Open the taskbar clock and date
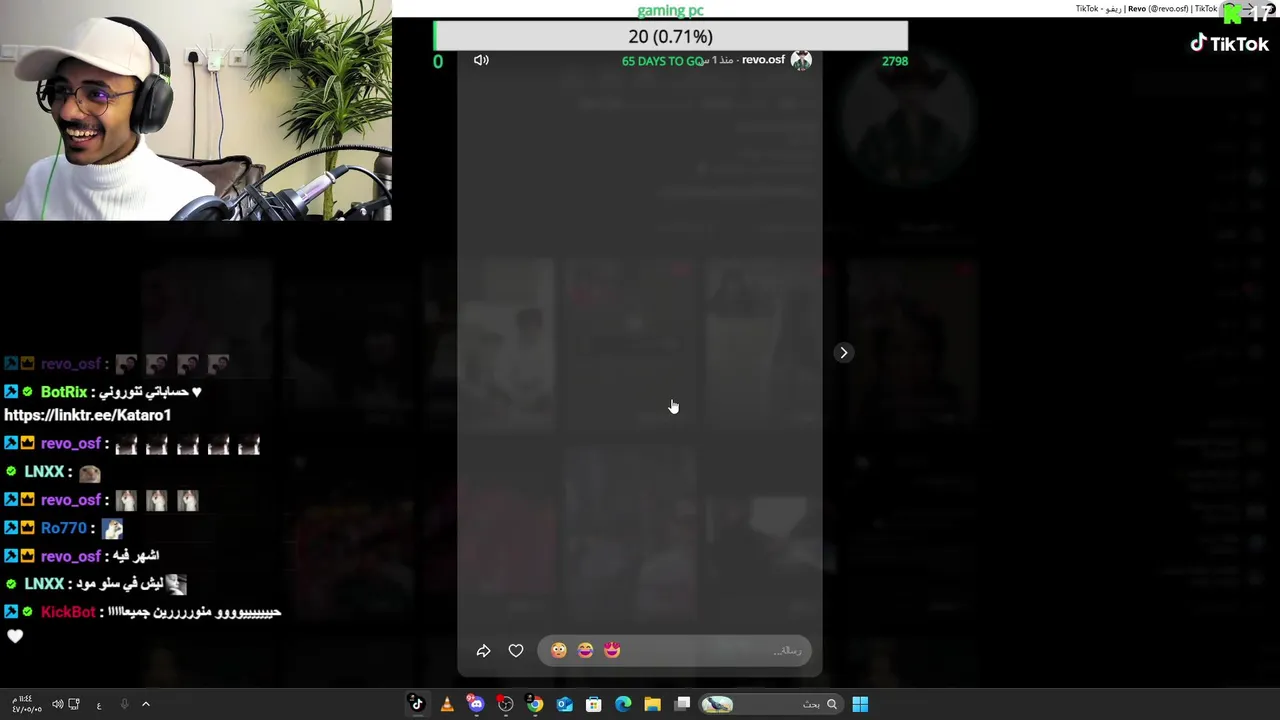This screenshot has width=1280, height=720. pyautogui.click(x=27, y=704)
